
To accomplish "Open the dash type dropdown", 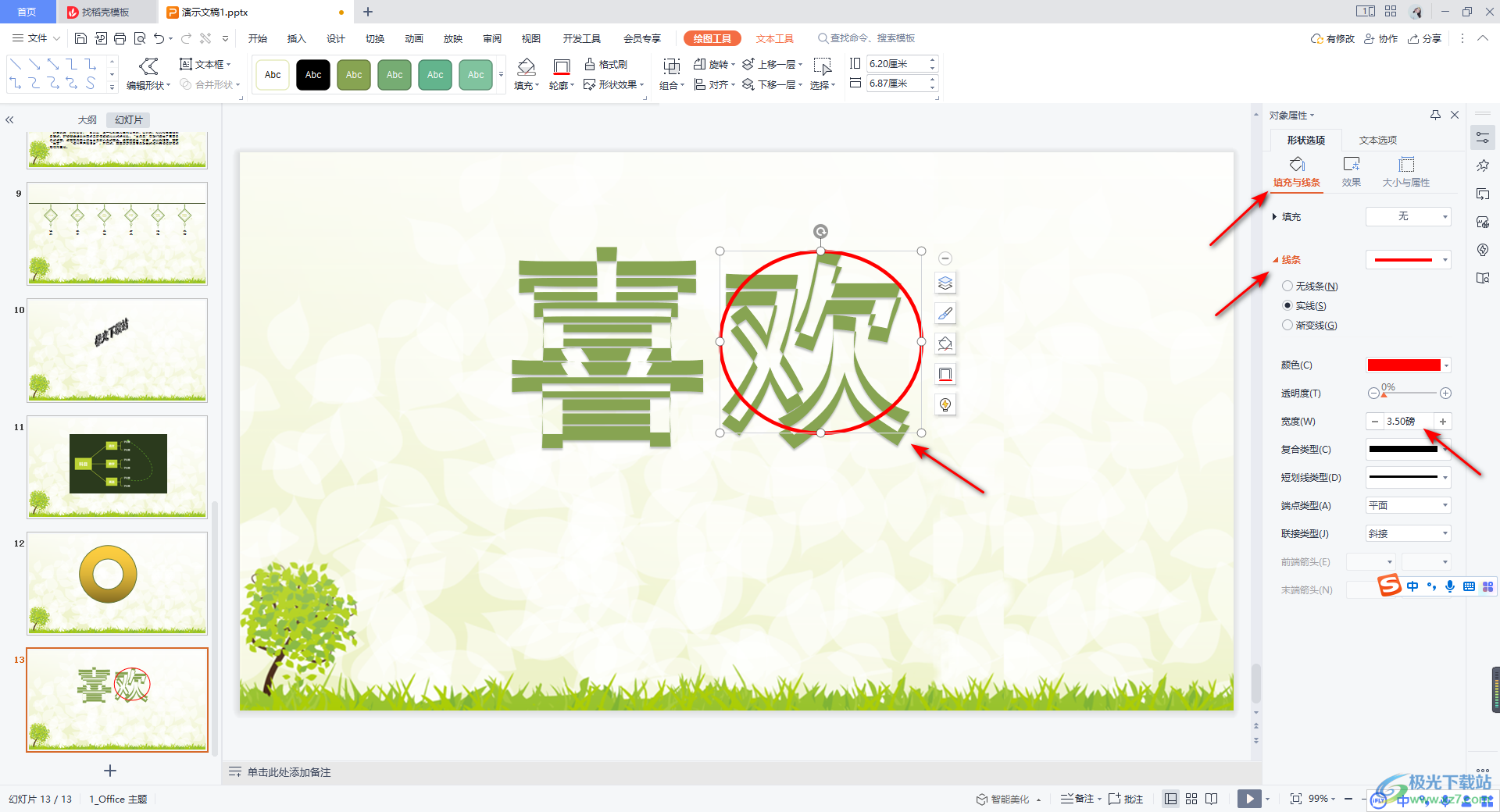I will pyautogui.click(x=1408, y=477).
